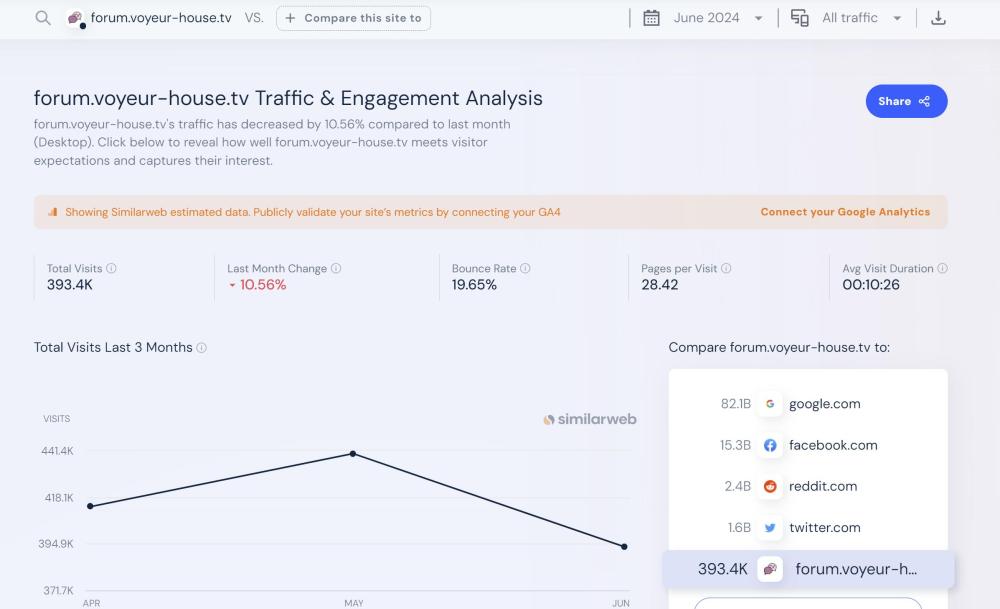Click the download icon in top bar

pos(938,18)
